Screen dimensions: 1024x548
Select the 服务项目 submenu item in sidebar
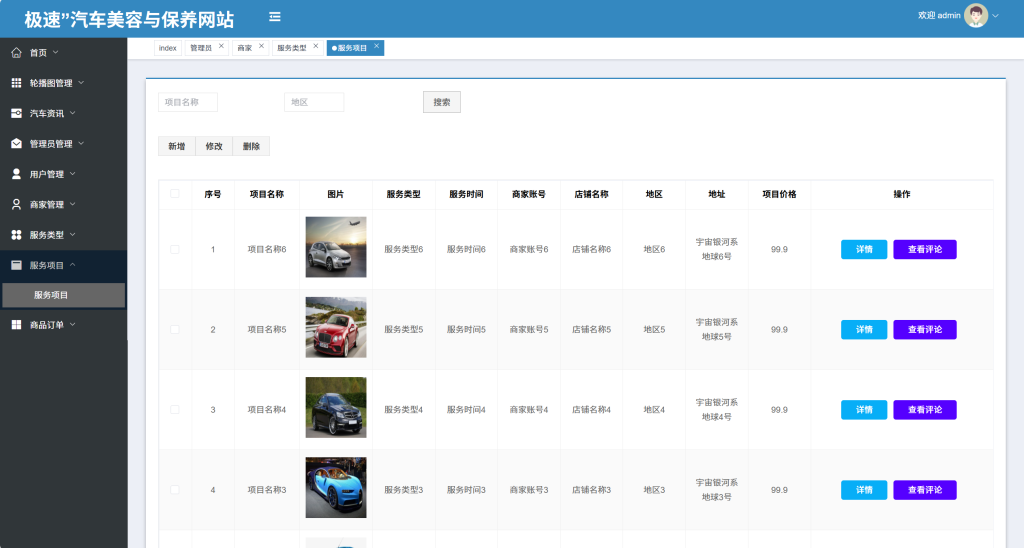(x=63, y=295)
